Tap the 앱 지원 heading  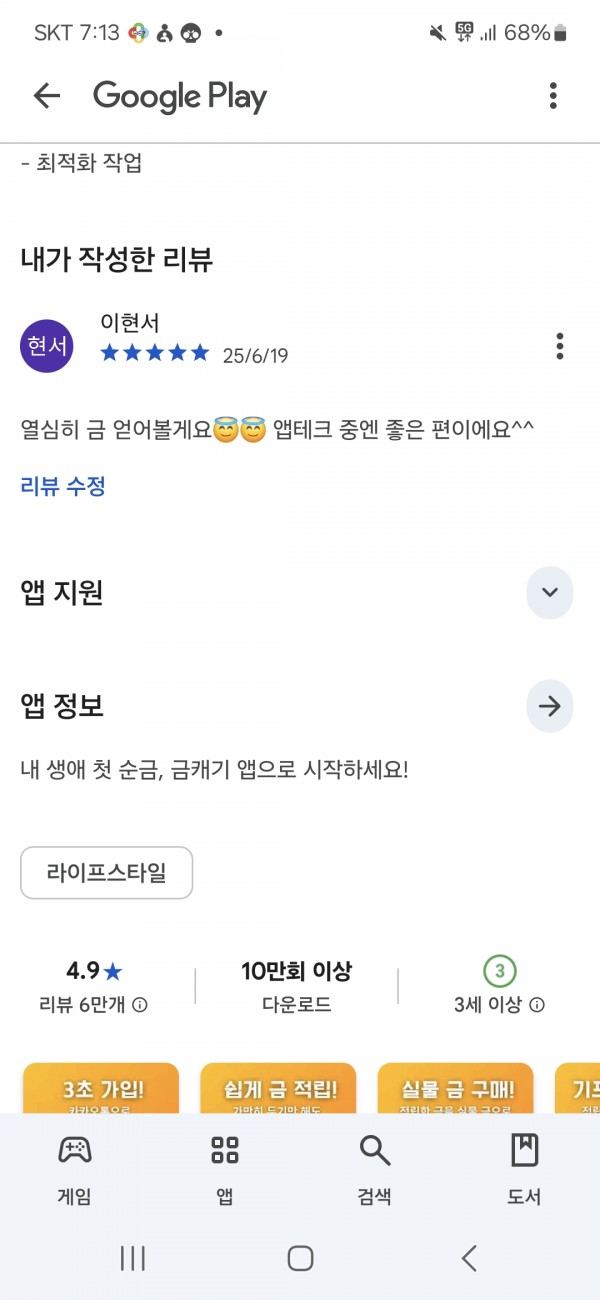62,593
